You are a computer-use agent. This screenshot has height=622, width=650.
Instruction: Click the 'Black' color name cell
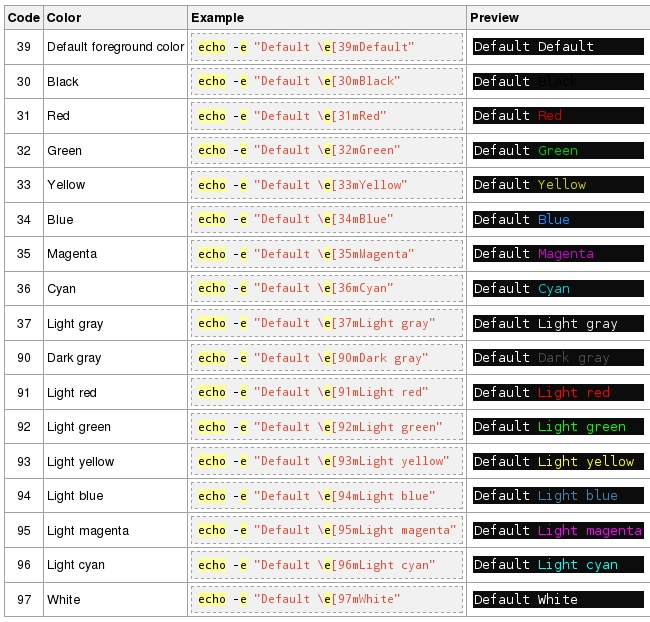point(115,82)
